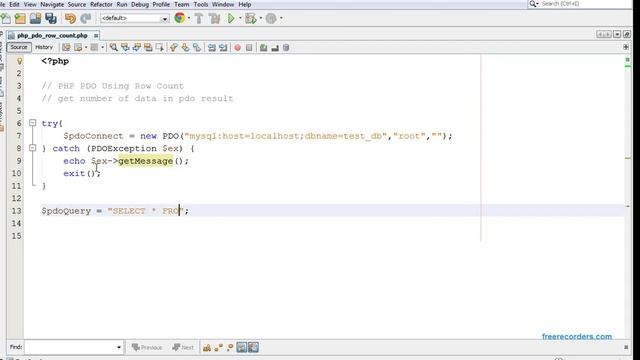The height and width of the screenshot is (360, 640).
Task: Click the Chrome browser icon in toolbar
Action: click(180, 18)
